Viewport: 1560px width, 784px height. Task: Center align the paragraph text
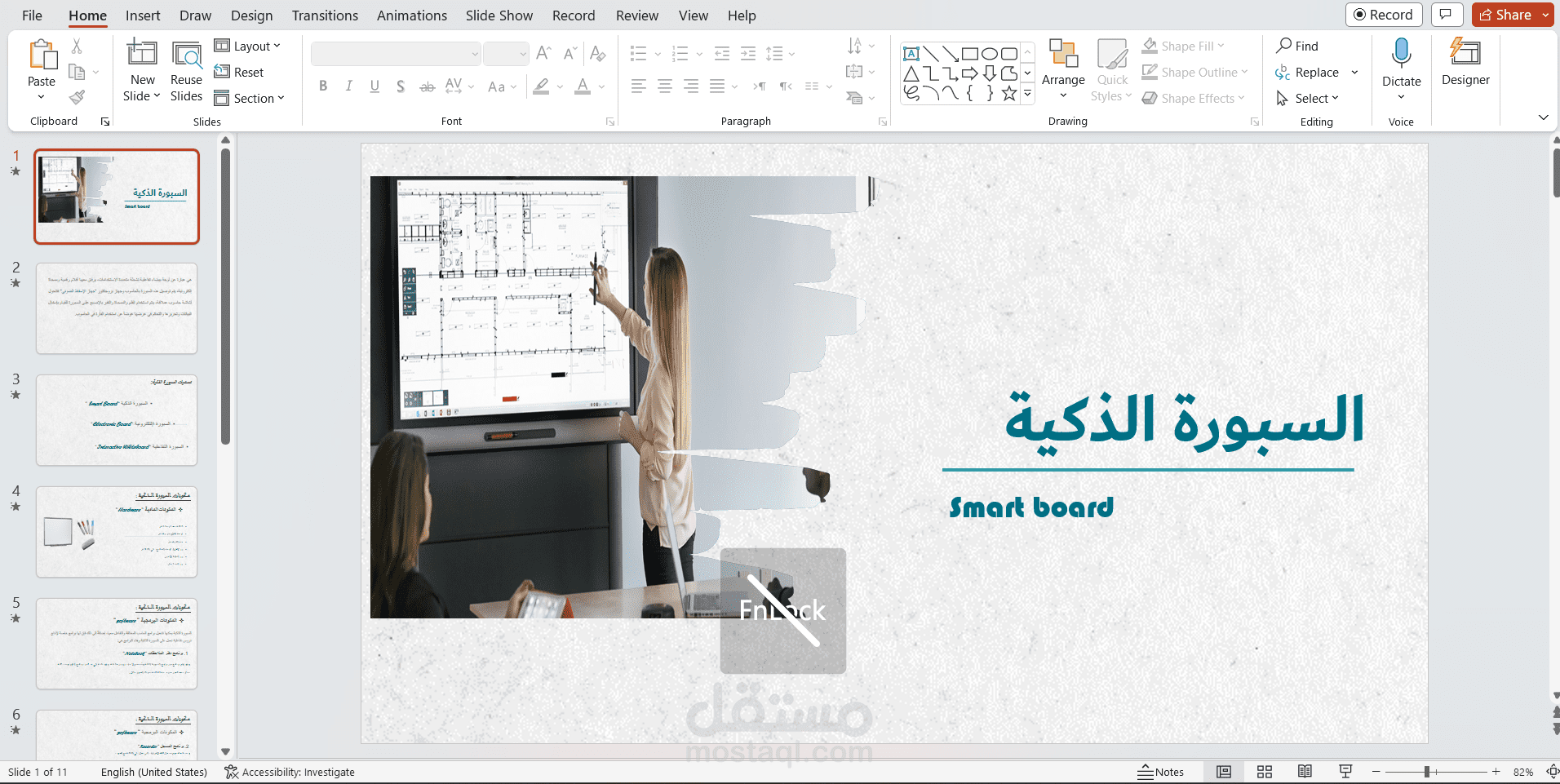click(x=664, y=86)
